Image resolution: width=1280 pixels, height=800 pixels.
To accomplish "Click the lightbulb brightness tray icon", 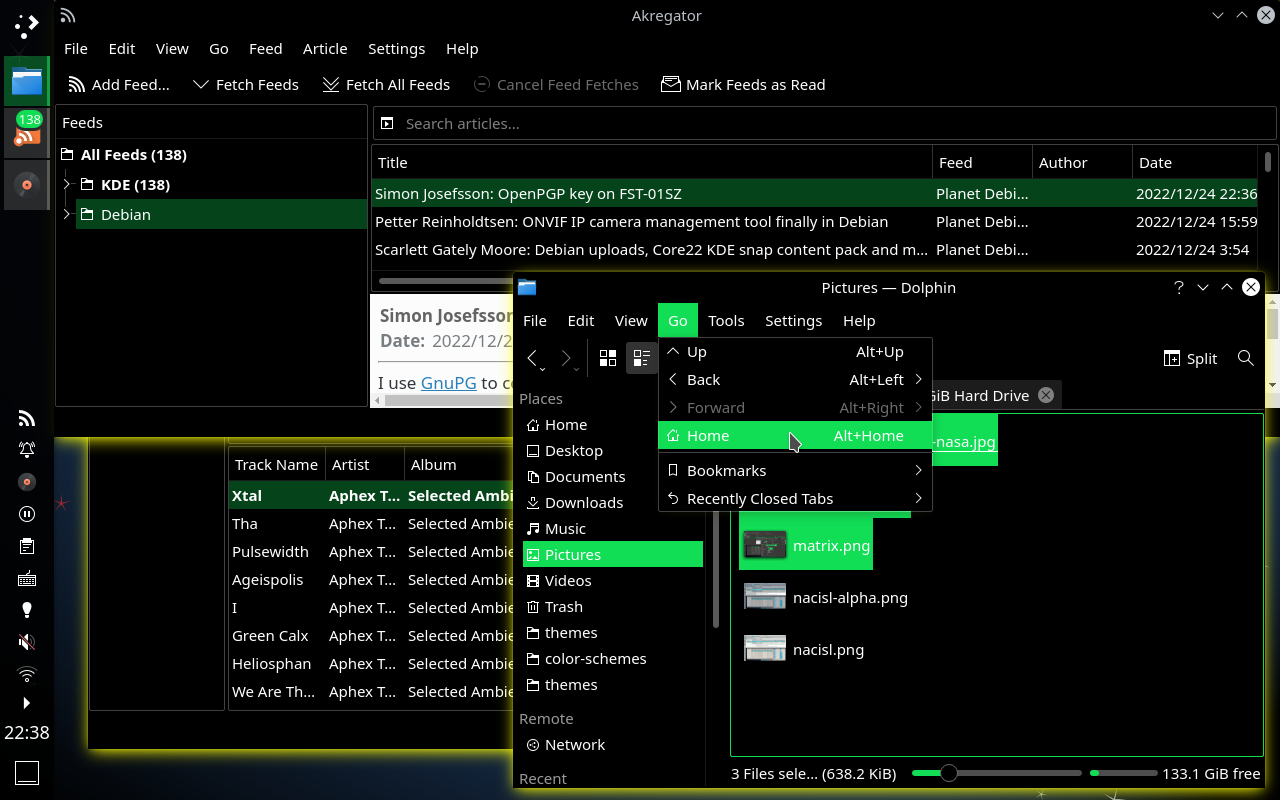I will [x=27, y=610].
